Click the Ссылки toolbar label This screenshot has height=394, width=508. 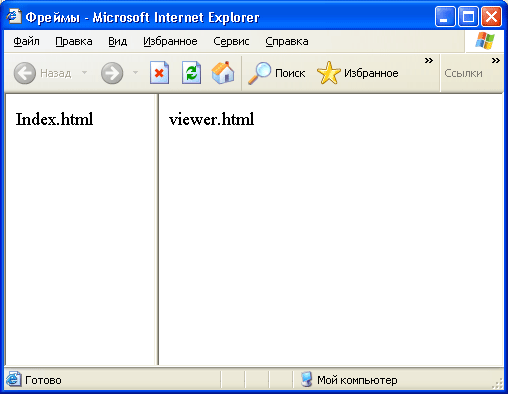463,73
